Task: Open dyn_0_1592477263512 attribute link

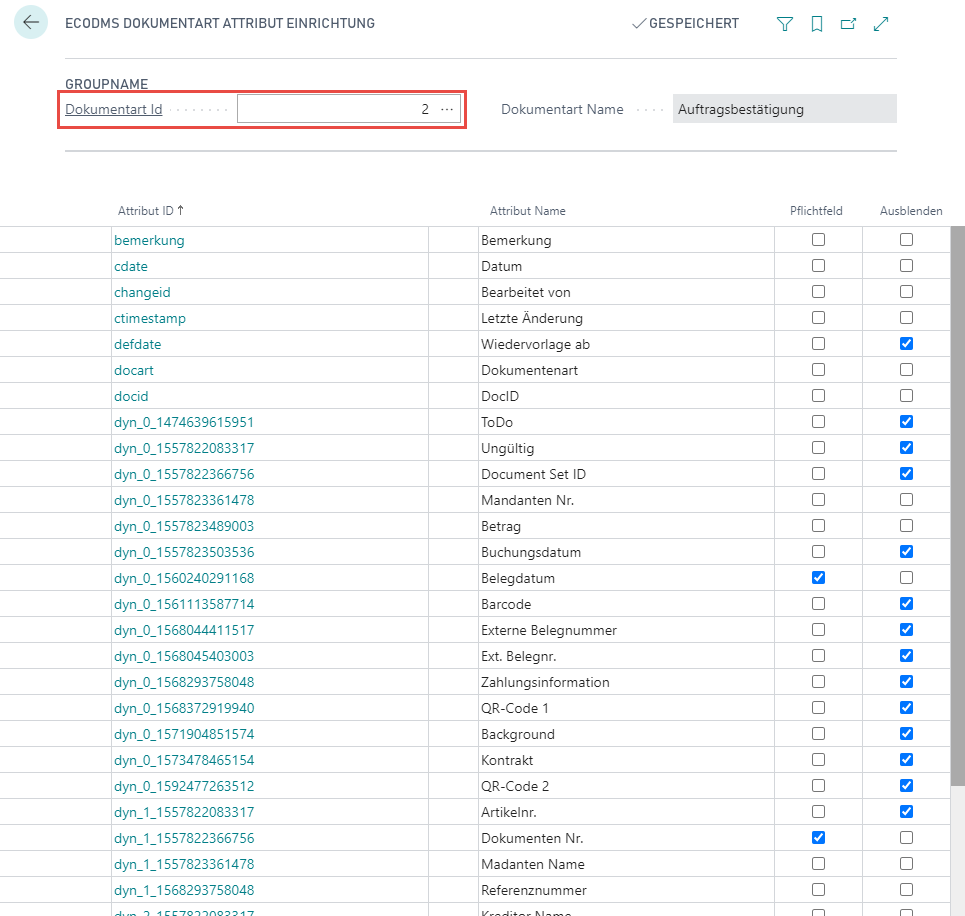Action: point(184,786)
